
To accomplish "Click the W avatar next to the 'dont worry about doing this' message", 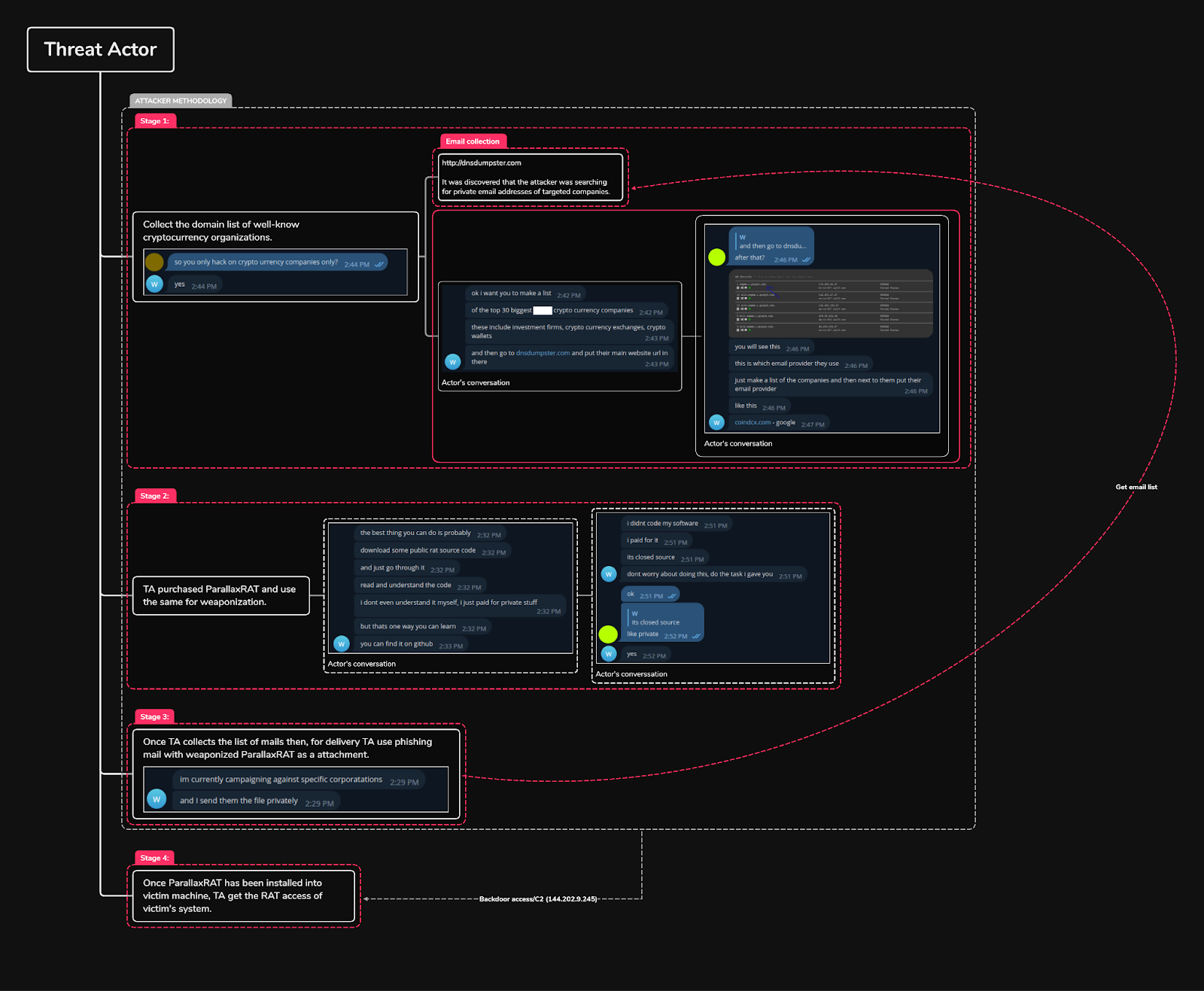I will pyautogui.click(x=609, y=574).
